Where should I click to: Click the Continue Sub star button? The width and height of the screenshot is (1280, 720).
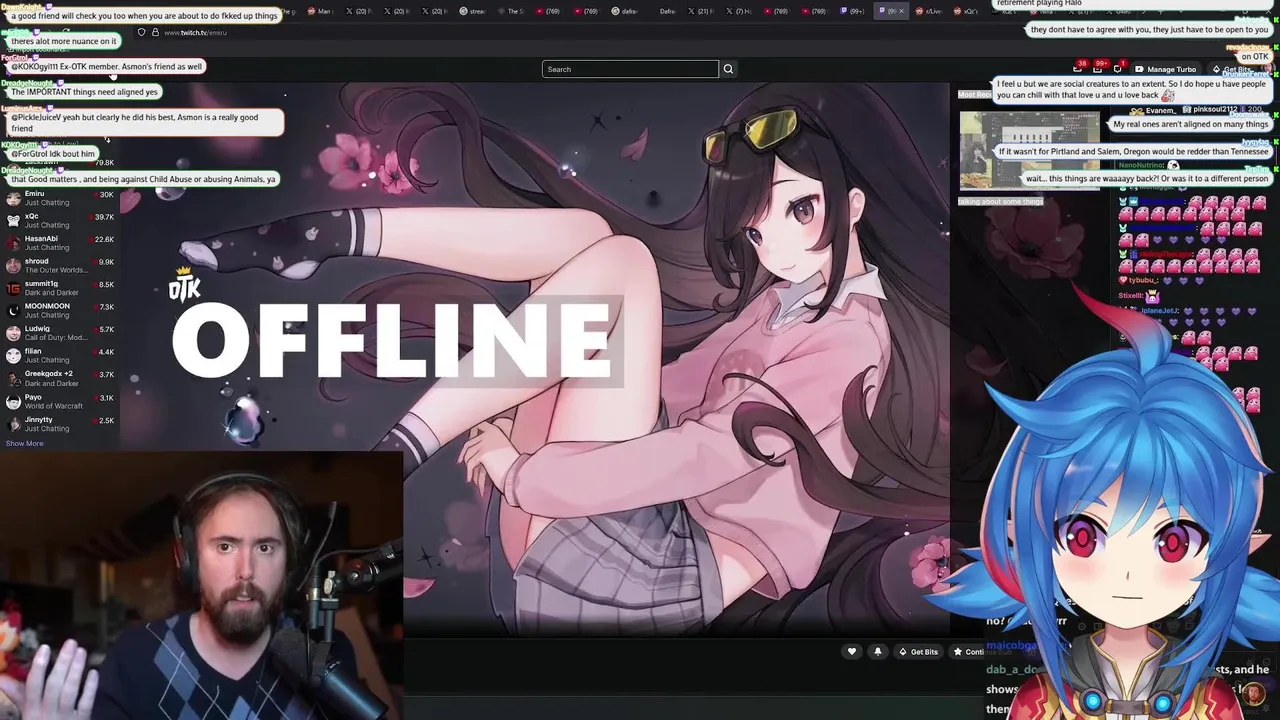(x=968, y=652)
